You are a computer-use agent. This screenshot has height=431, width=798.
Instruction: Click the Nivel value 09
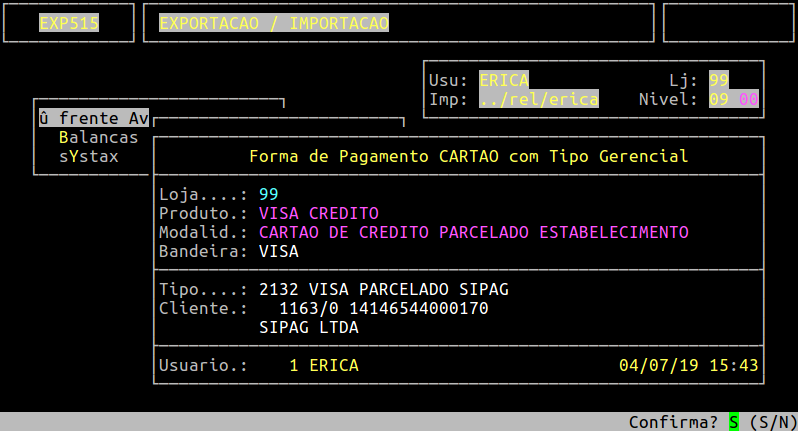[x=718, y=99]
